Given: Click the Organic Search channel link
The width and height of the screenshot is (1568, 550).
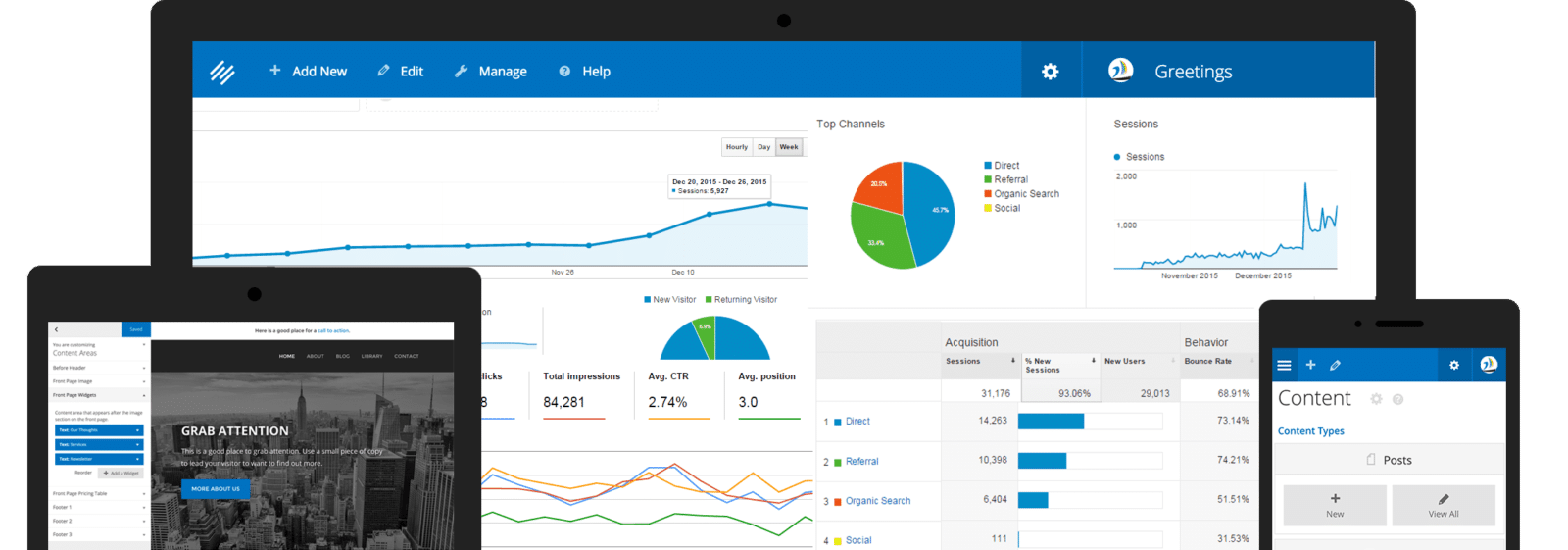Looking at the screenshot, I should coord(878,501).
